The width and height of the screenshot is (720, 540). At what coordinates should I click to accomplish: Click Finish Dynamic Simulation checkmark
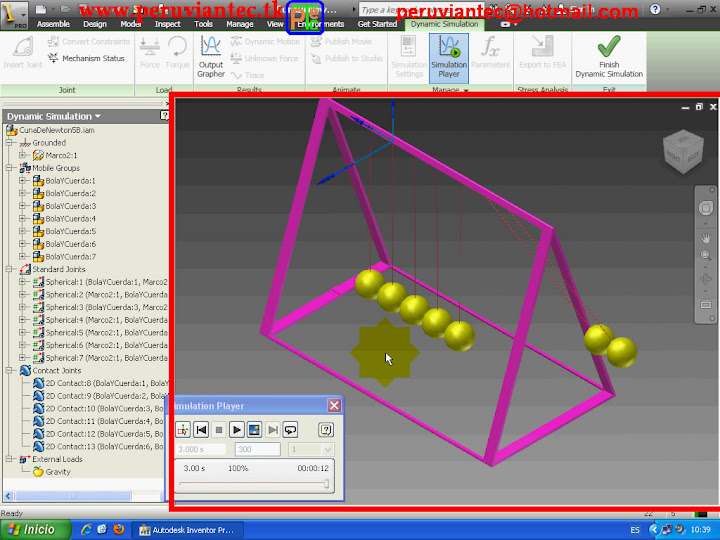pyautogui.click(x=609, y=57)
